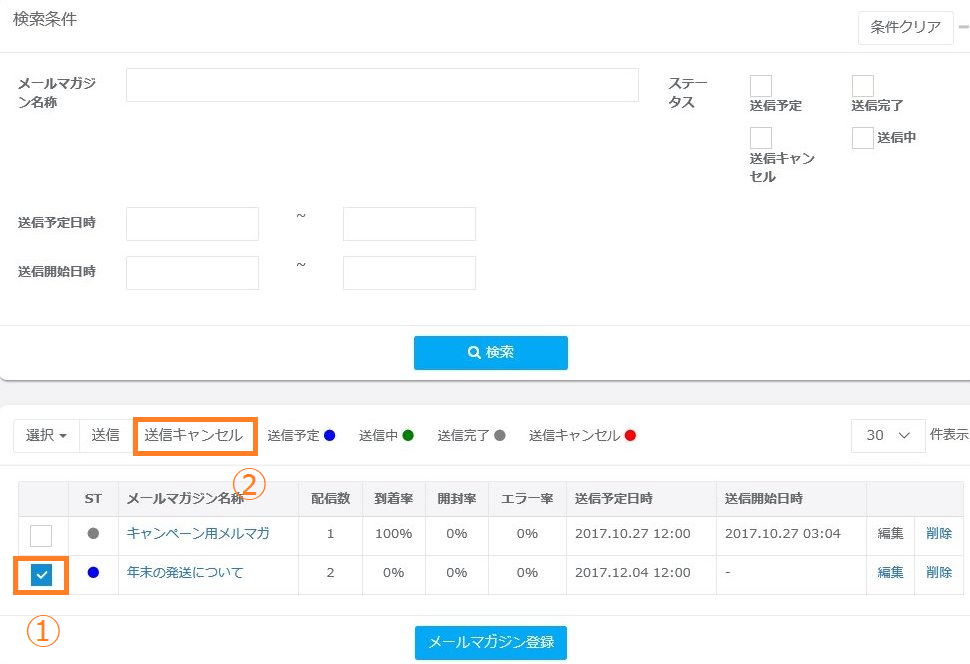Open the 選択 dropdown menu
This screenshot has width=970, height=664.
[46, 436]
